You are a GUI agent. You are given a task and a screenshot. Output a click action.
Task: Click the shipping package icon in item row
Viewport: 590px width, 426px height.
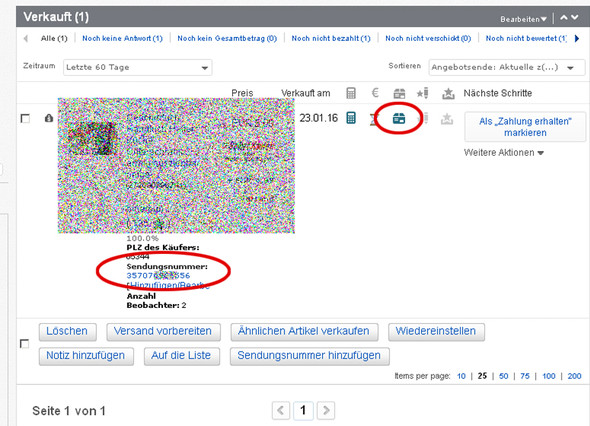coord(399,119)
